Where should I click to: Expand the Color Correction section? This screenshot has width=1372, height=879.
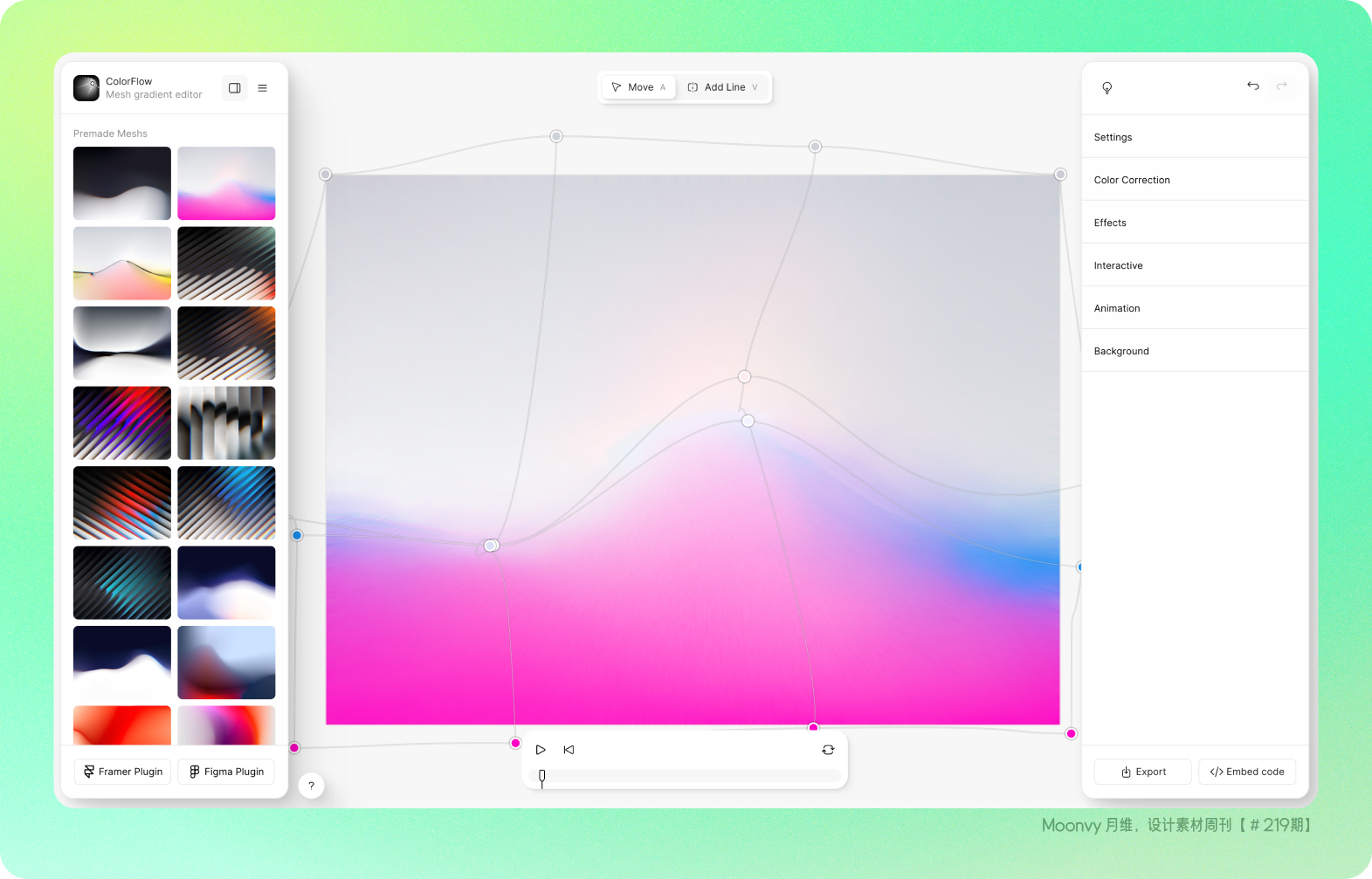coord(1195,180)
